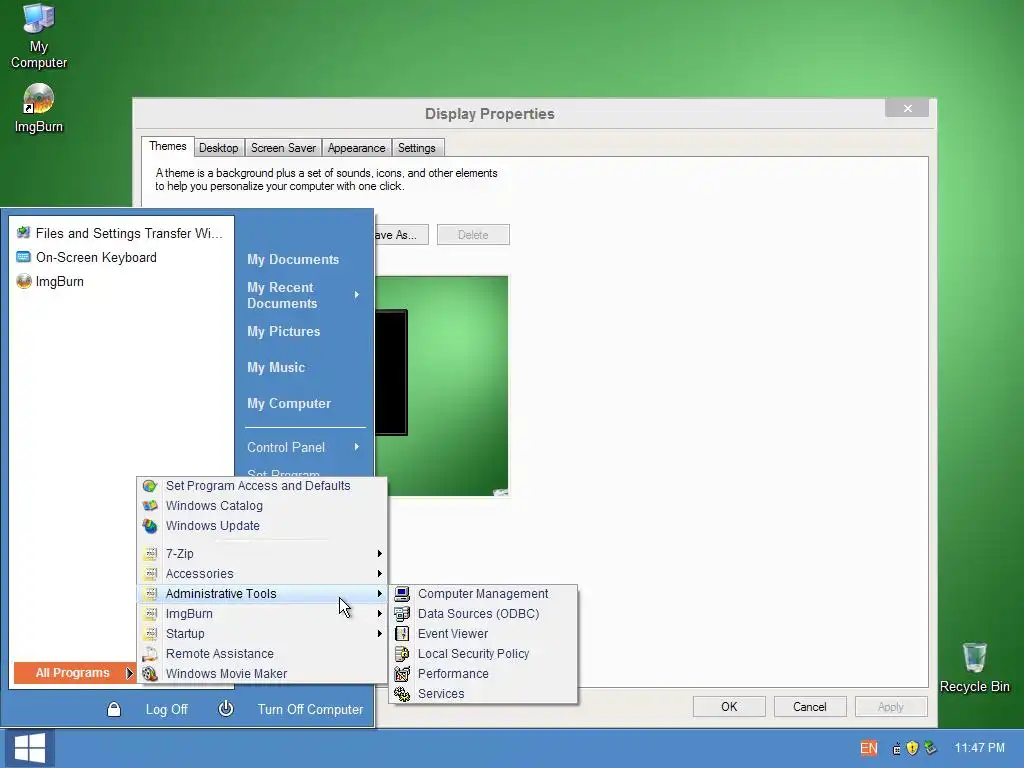
Task: Click the All Programs arrow
Action: (x=129, y=673)
